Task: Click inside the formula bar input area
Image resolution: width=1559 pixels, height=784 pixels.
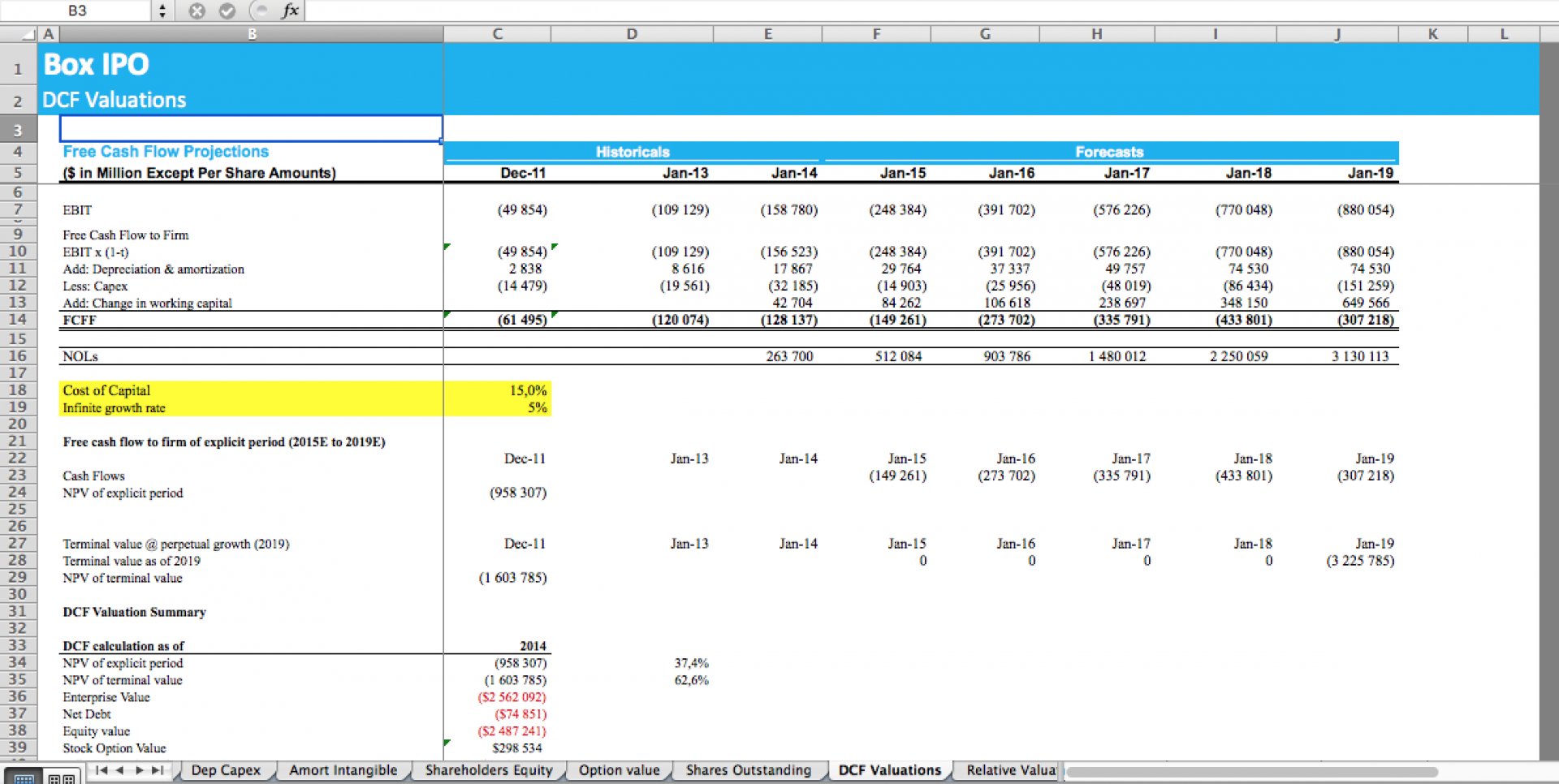Action: [x=931, y=11]
